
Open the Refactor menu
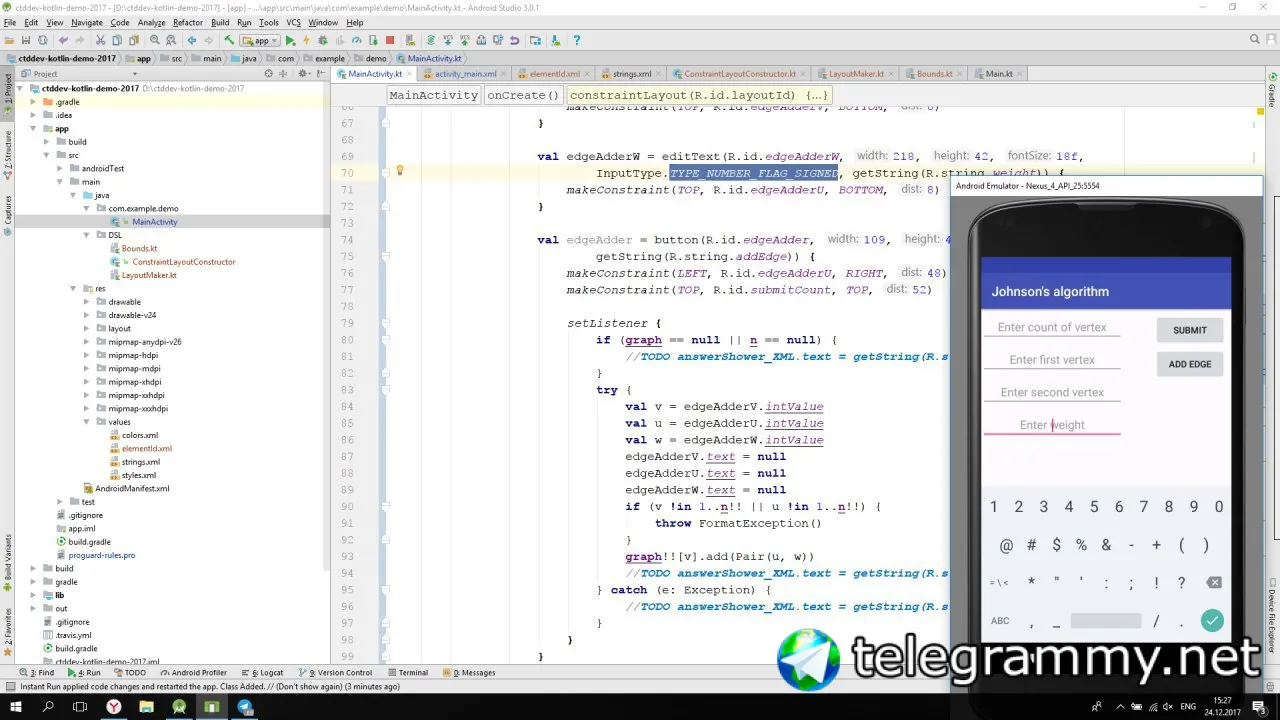[187, 22]
